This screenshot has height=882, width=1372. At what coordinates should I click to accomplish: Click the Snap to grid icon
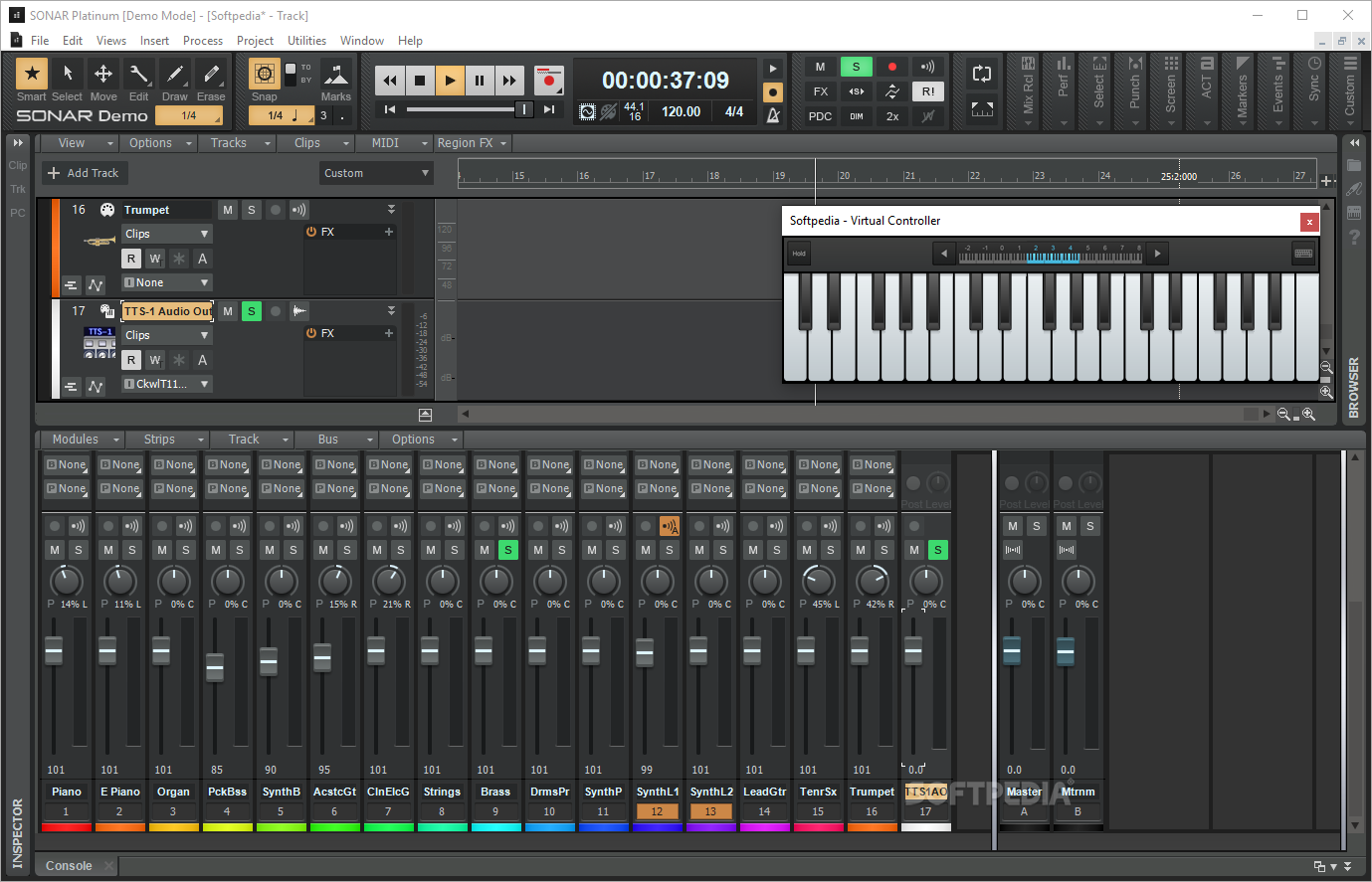pyautogui.click(x=264, y=74)
